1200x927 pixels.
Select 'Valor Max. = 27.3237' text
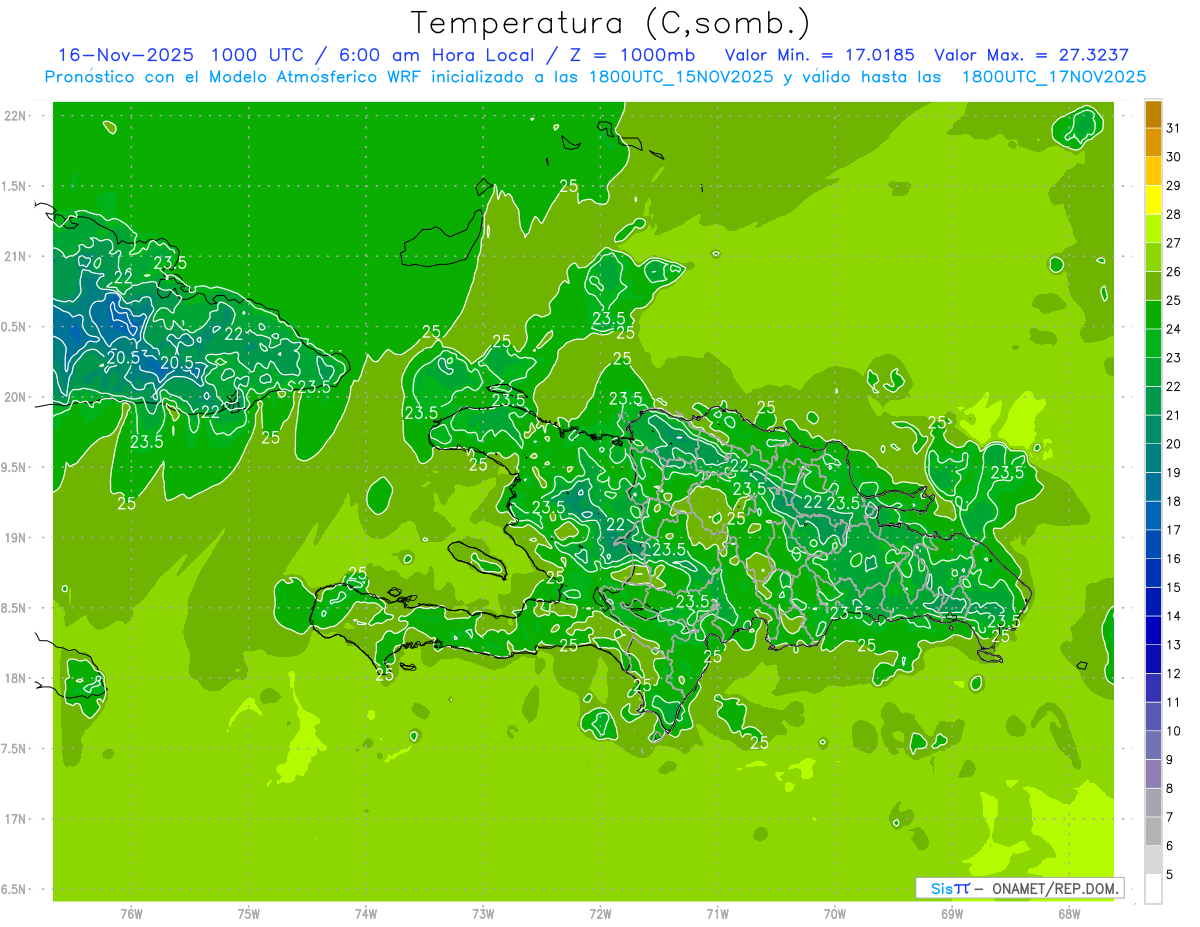pyautogui.click(x=1032, y=55)
